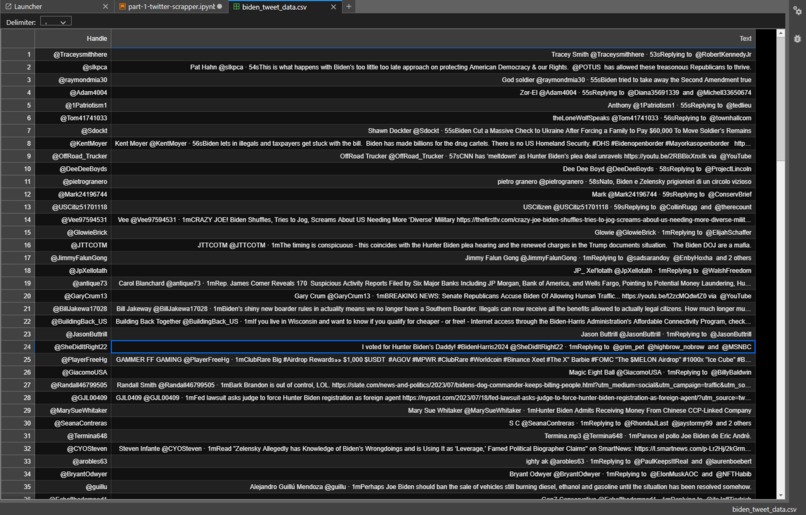This screenshot has width=806, height=515.
Task: Select handle cell @BryantOdwyer
Action: pos(73,474)
